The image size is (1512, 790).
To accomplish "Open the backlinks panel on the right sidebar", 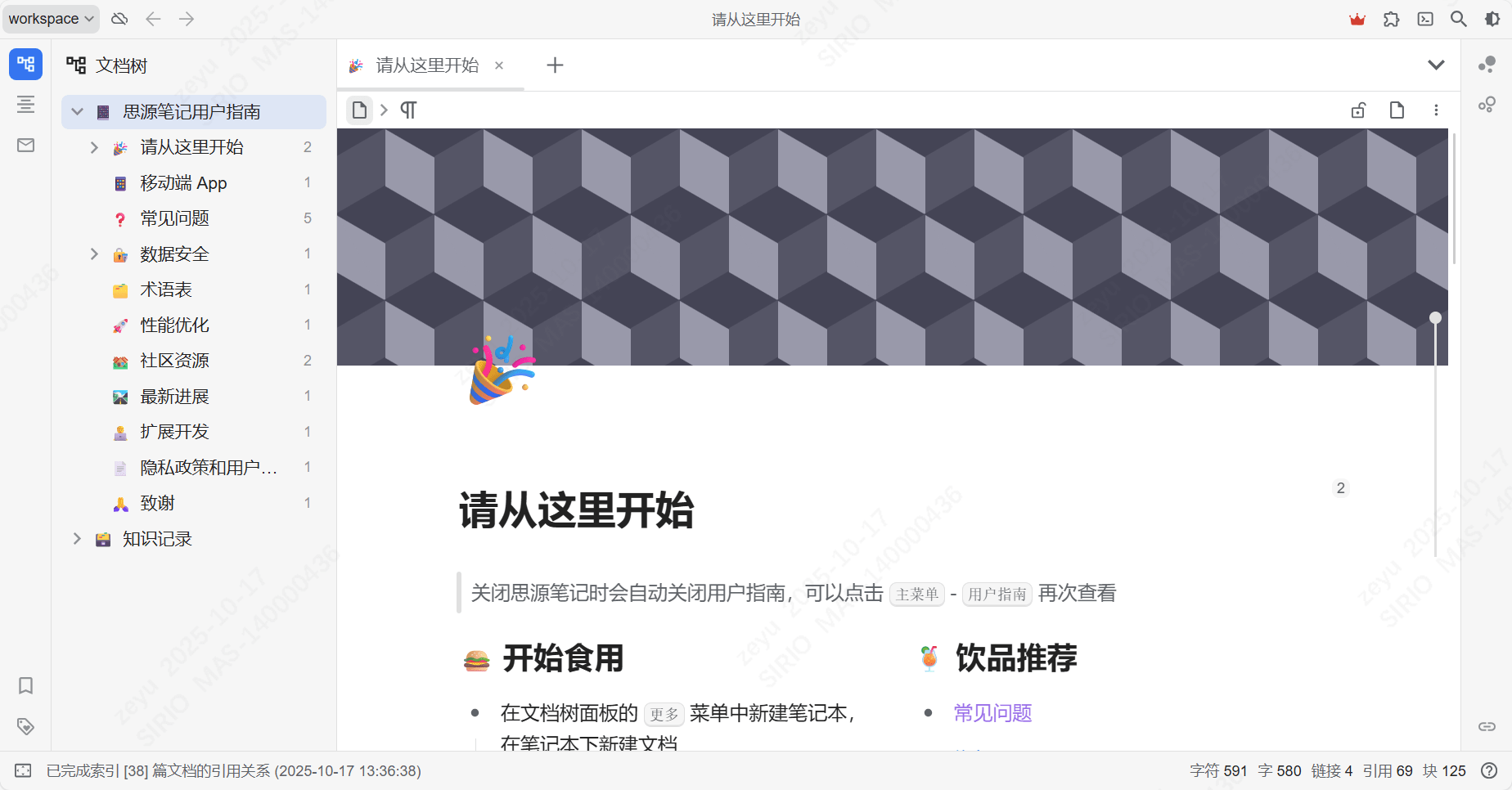I will pyautogui.click(x=1487, y=726).
